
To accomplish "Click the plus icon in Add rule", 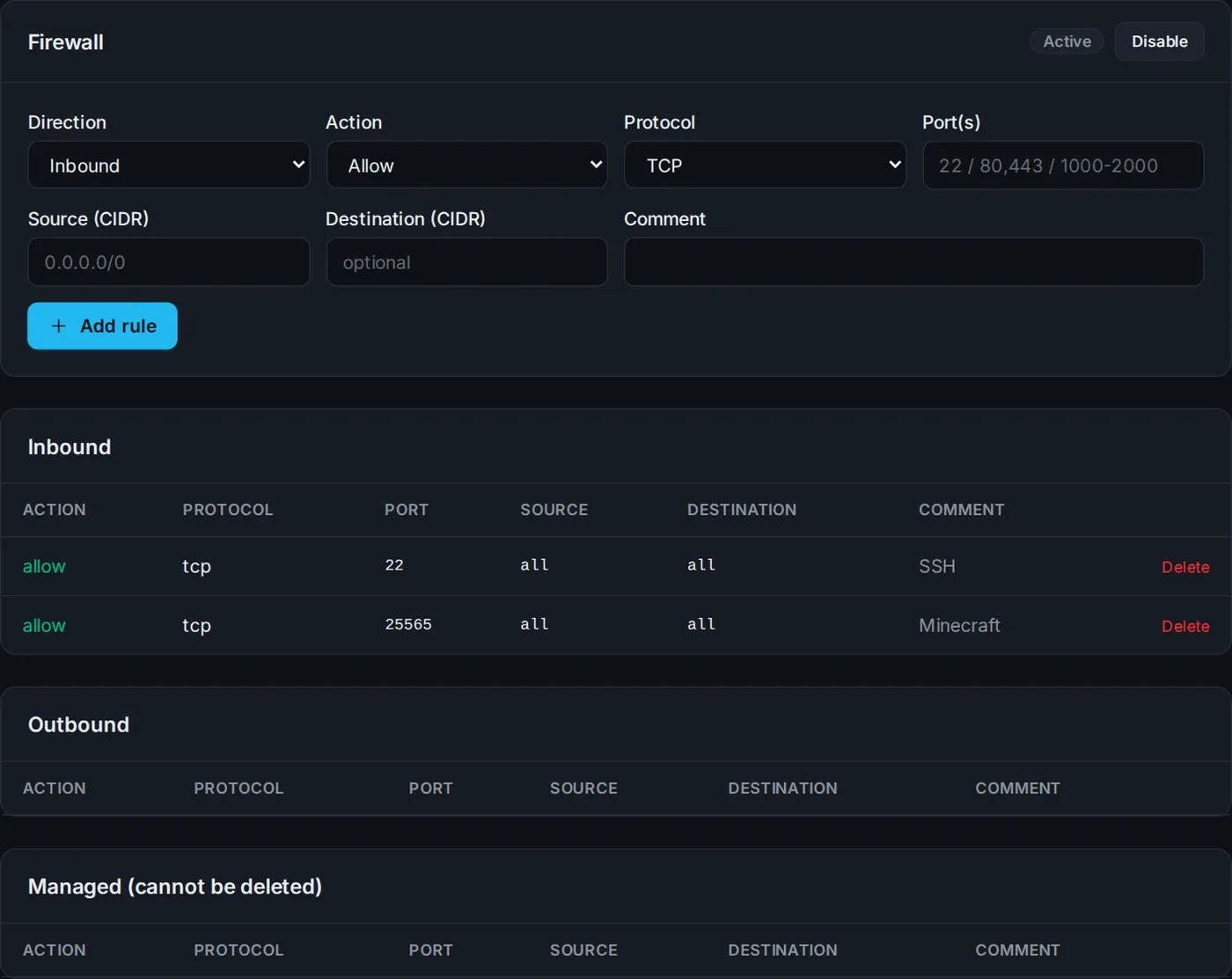I will tap(59, 326).
